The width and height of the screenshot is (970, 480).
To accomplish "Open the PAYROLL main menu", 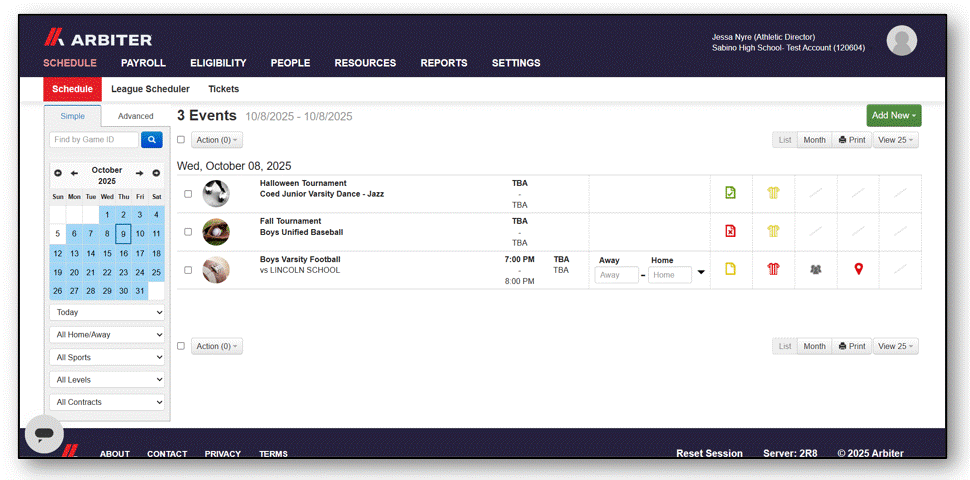I will pyautogui.click(x=143, y=63).
